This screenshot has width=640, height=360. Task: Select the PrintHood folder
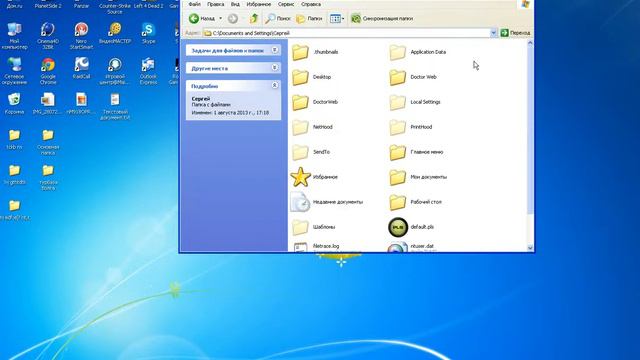[410, 127]
